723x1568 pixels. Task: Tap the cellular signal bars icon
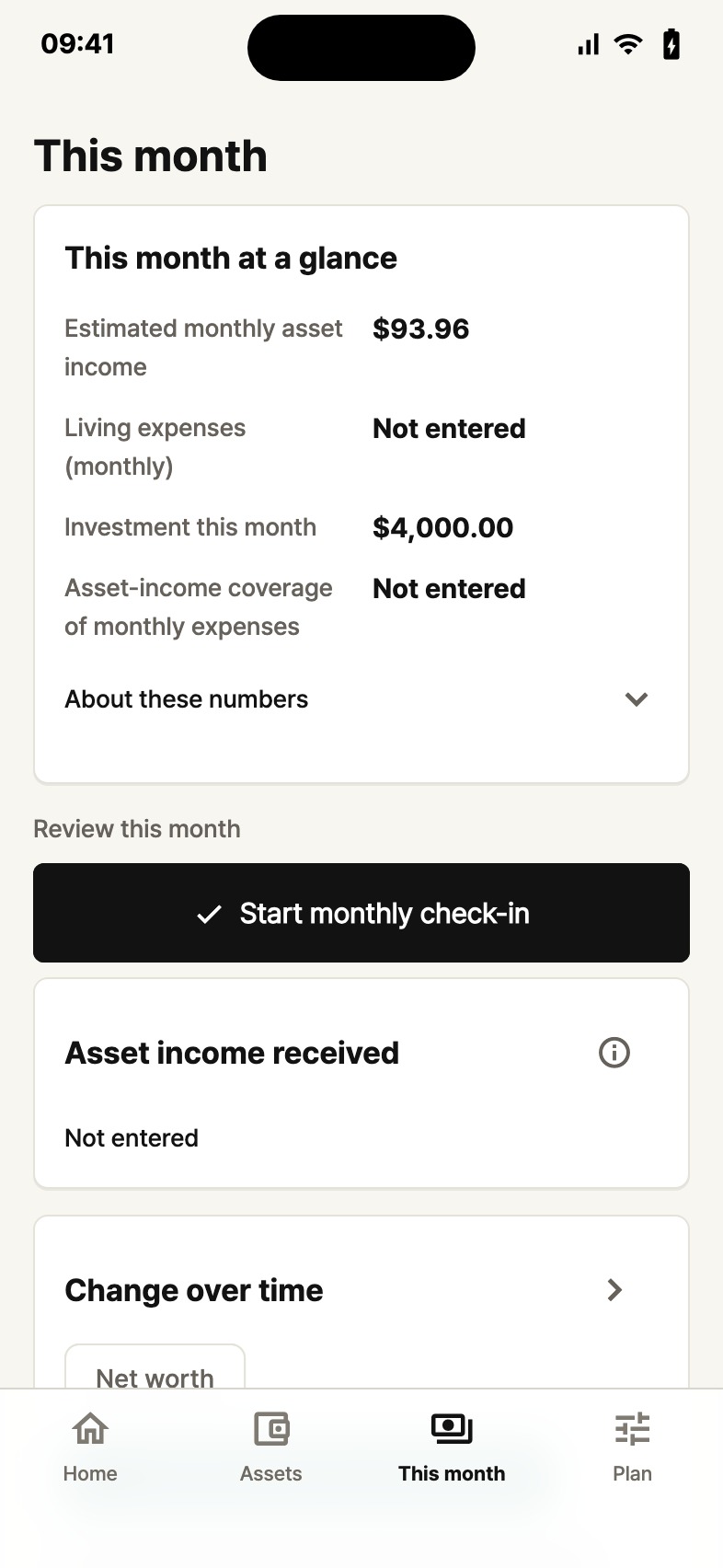tap(589, 44)
